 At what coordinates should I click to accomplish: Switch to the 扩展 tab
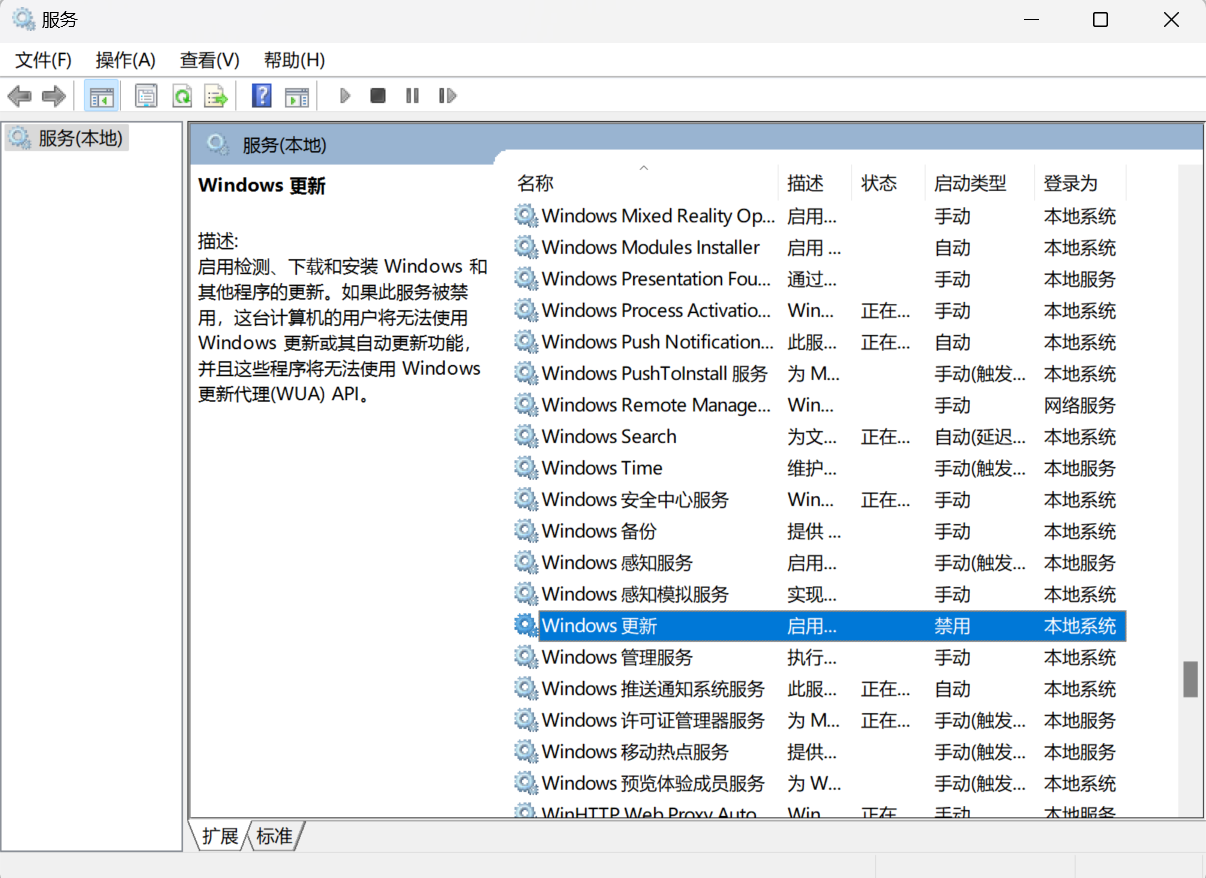point(219,836)
